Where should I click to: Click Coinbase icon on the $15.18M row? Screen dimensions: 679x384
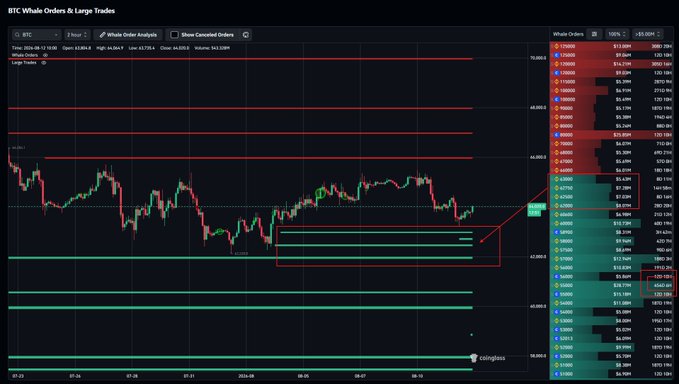point(556,294)
